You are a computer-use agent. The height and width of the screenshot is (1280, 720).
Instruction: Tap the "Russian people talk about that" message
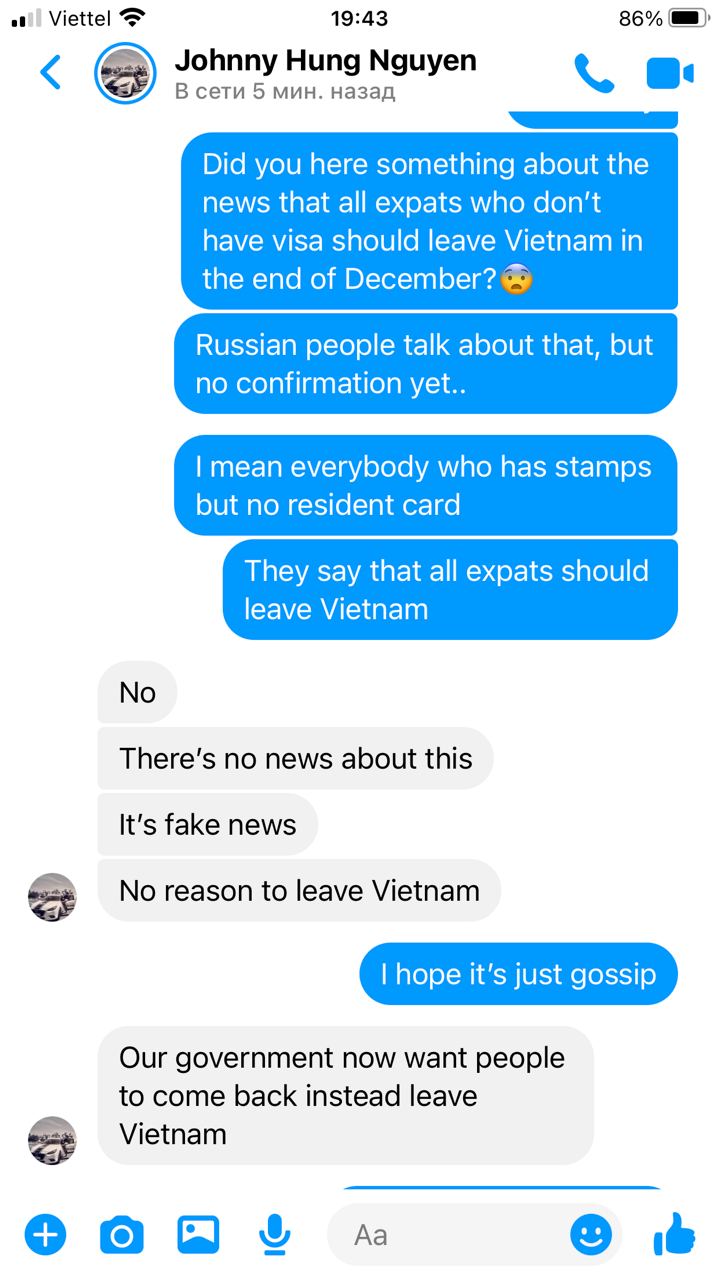426,364
